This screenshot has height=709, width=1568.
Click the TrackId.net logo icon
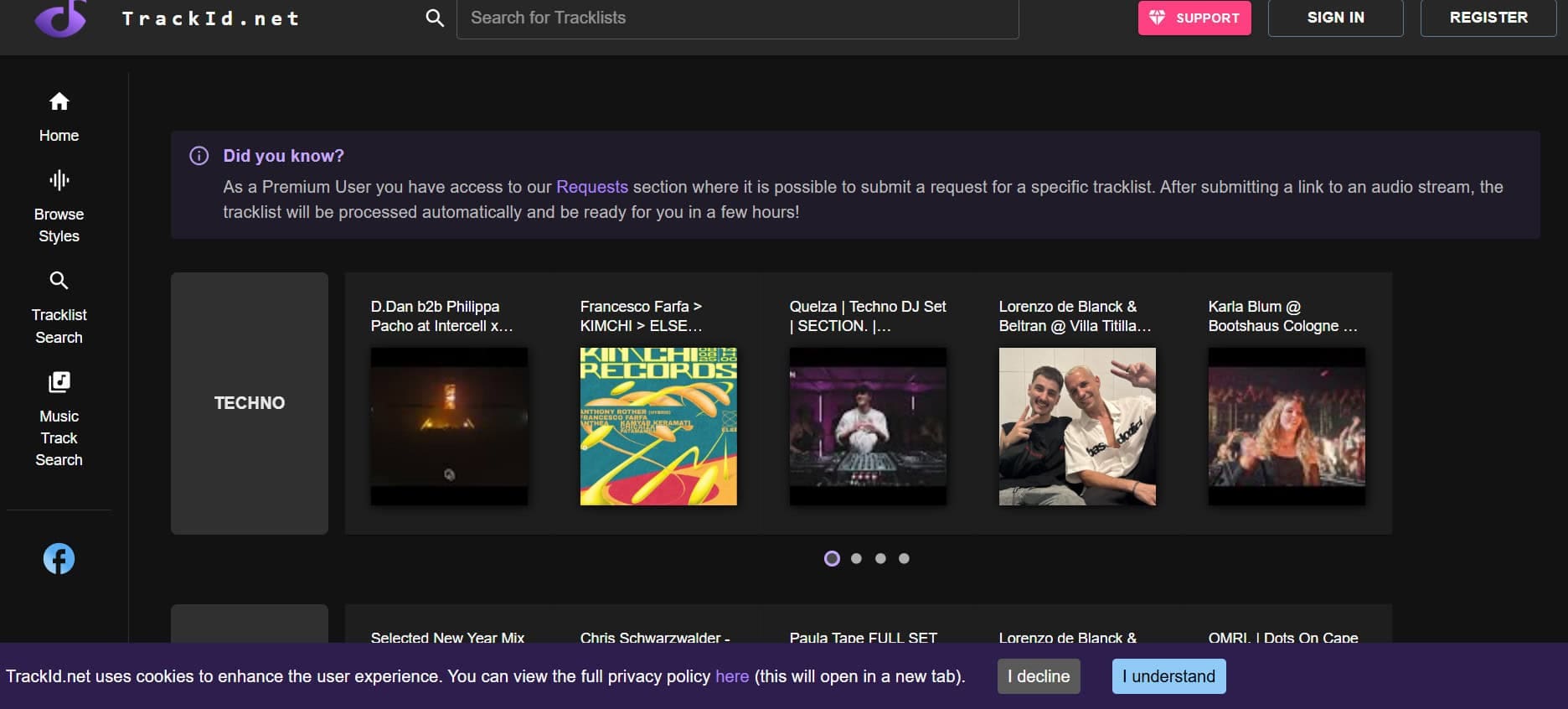click(60, 18)
